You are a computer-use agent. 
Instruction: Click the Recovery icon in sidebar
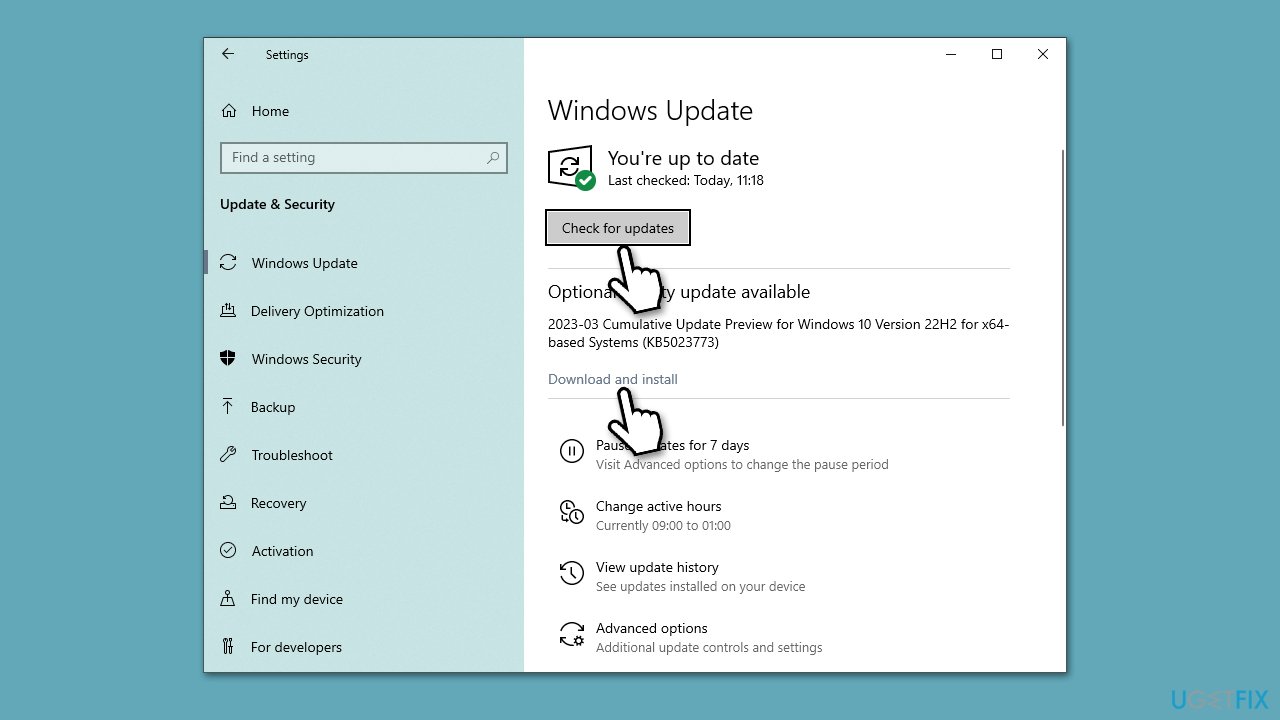pyautogui.click(x=229, y=503)
